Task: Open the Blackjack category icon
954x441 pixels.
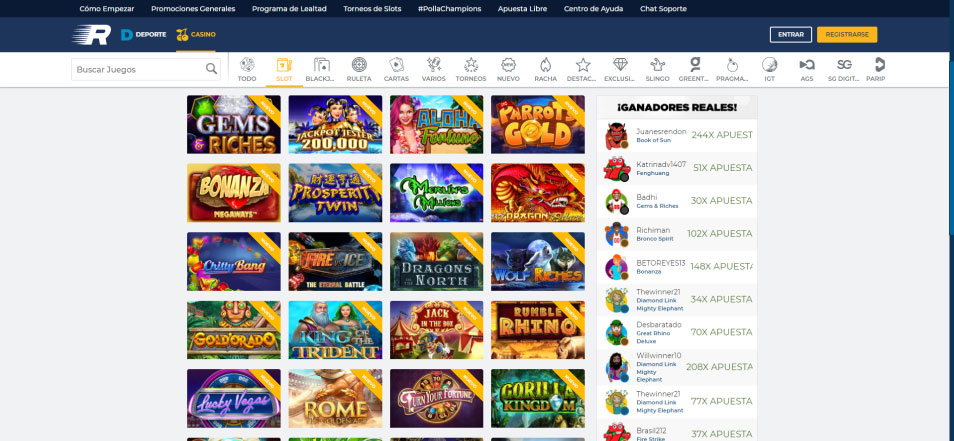Action: point(321,65)
